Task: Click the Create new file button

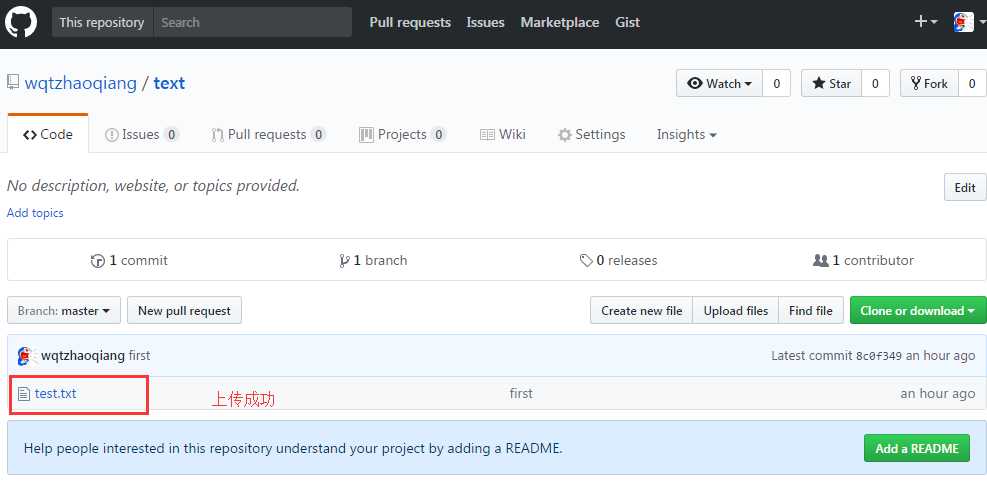Action: [x=641, y=310]
